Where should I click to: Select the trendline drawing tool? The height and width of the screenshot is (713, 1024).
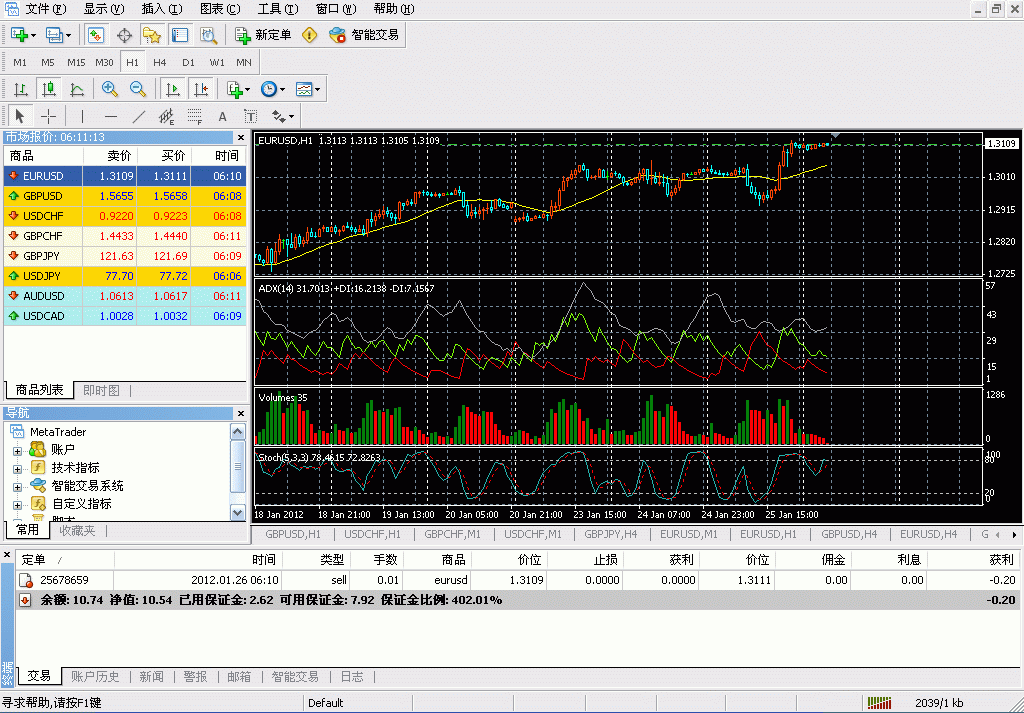(139, 116)
